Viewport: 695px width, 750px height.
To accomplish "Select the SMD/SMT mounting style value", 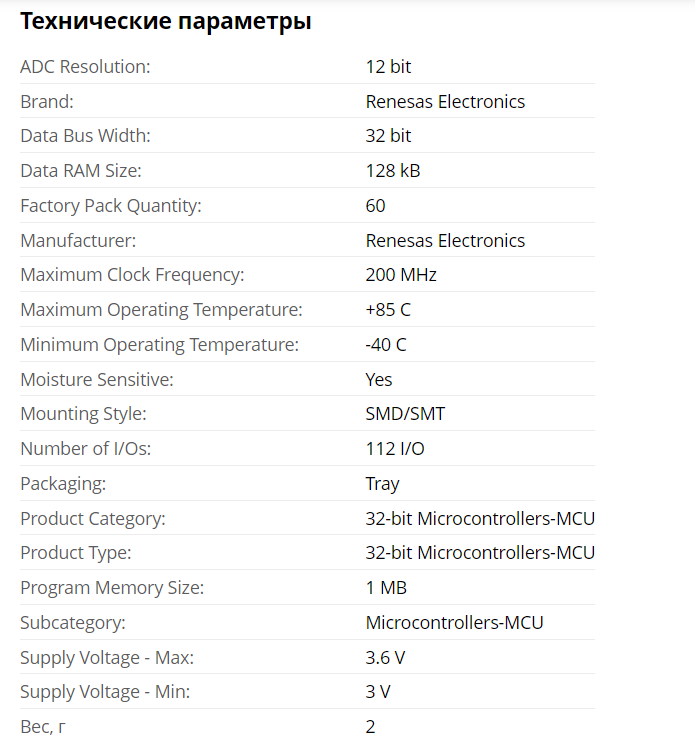I will coord(403,414).
